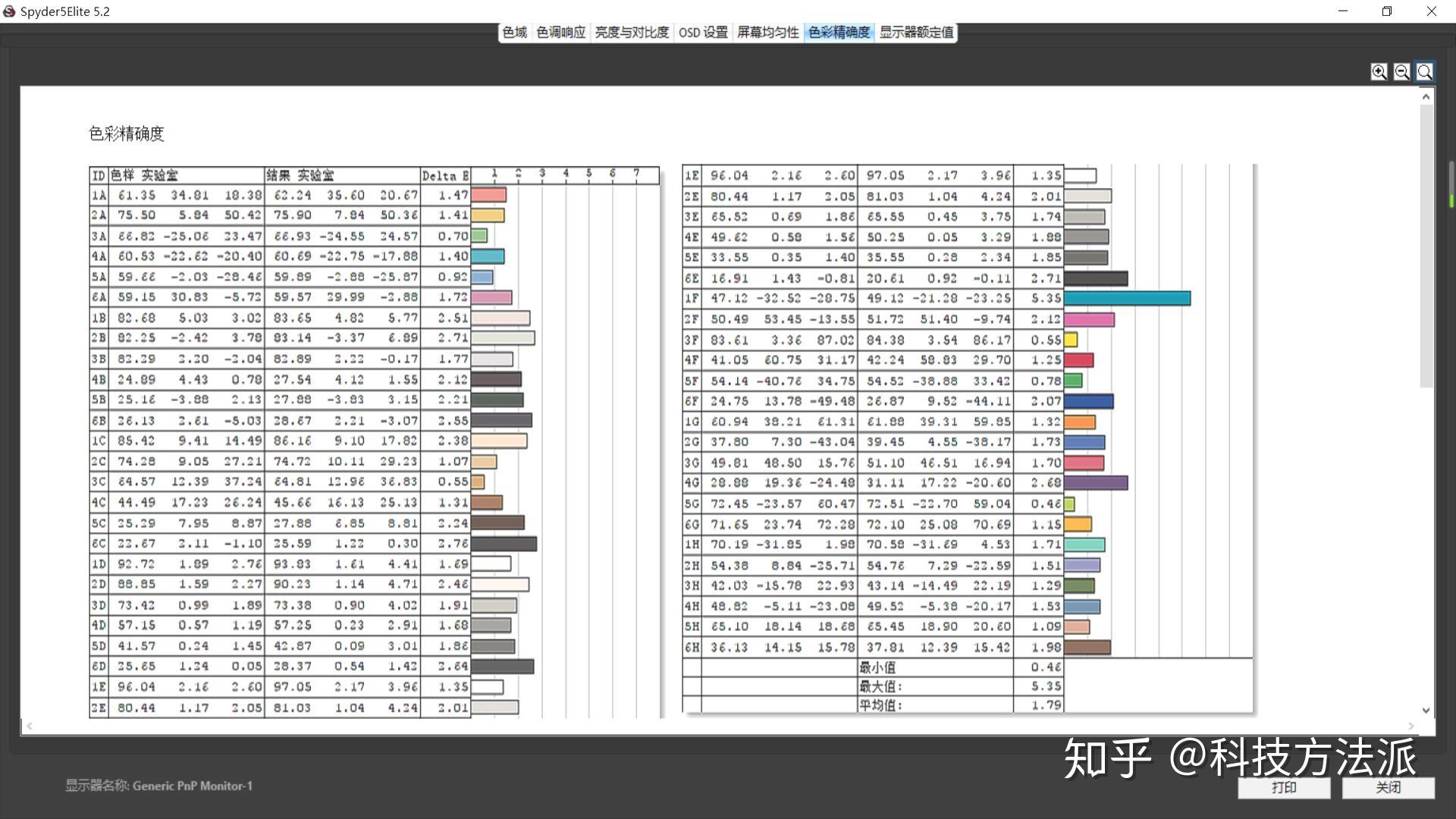Click the pink 1A color bar
This screenshot has height=819, width=1456.
tap(488, 195)
